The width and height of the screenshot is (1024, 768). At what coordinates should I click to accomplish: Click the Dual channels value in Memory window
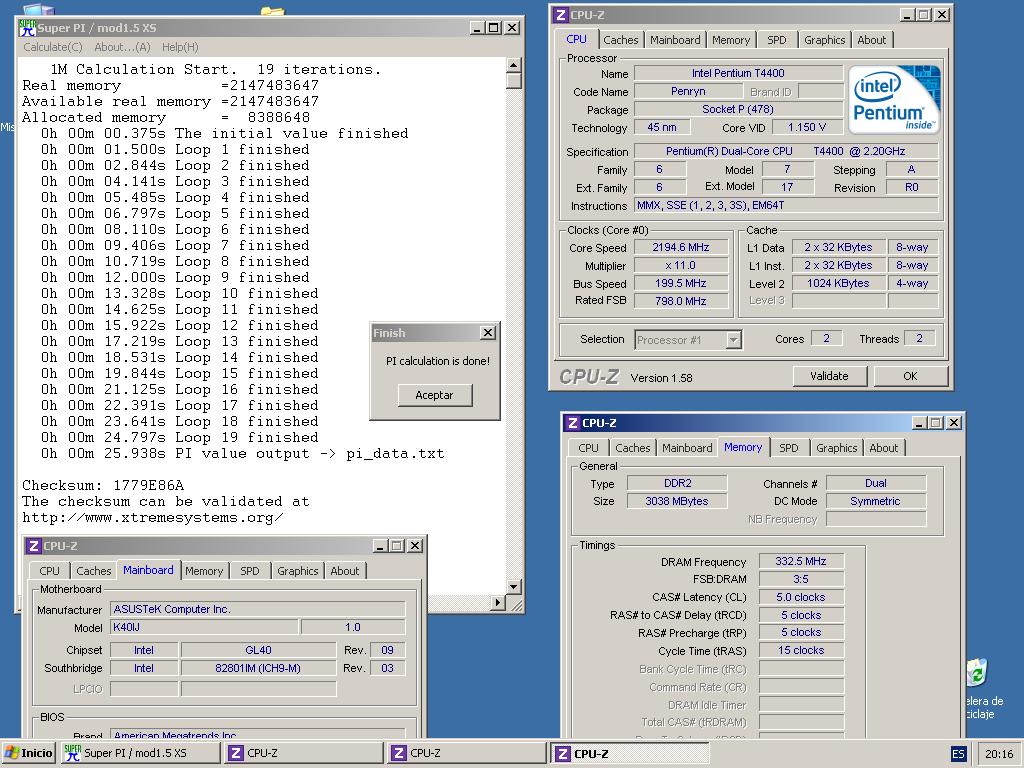pos(876,483)
